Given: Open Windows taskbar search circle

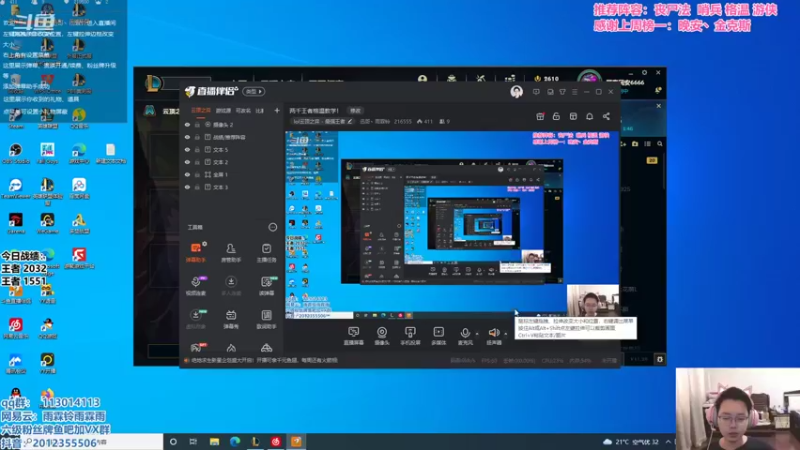Looking at the screenshot, I should coord(173,442).
